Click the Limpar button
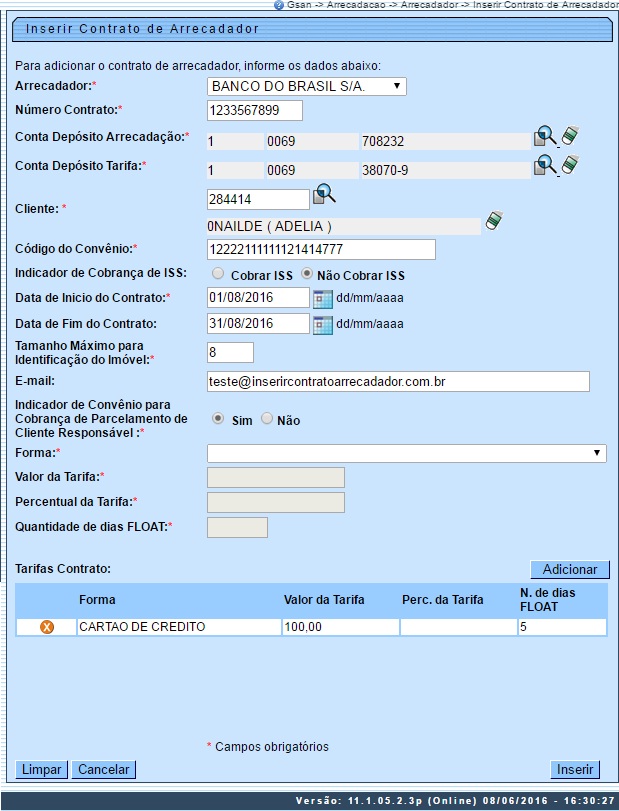This screenshot has width=619, height=811. 41,770
